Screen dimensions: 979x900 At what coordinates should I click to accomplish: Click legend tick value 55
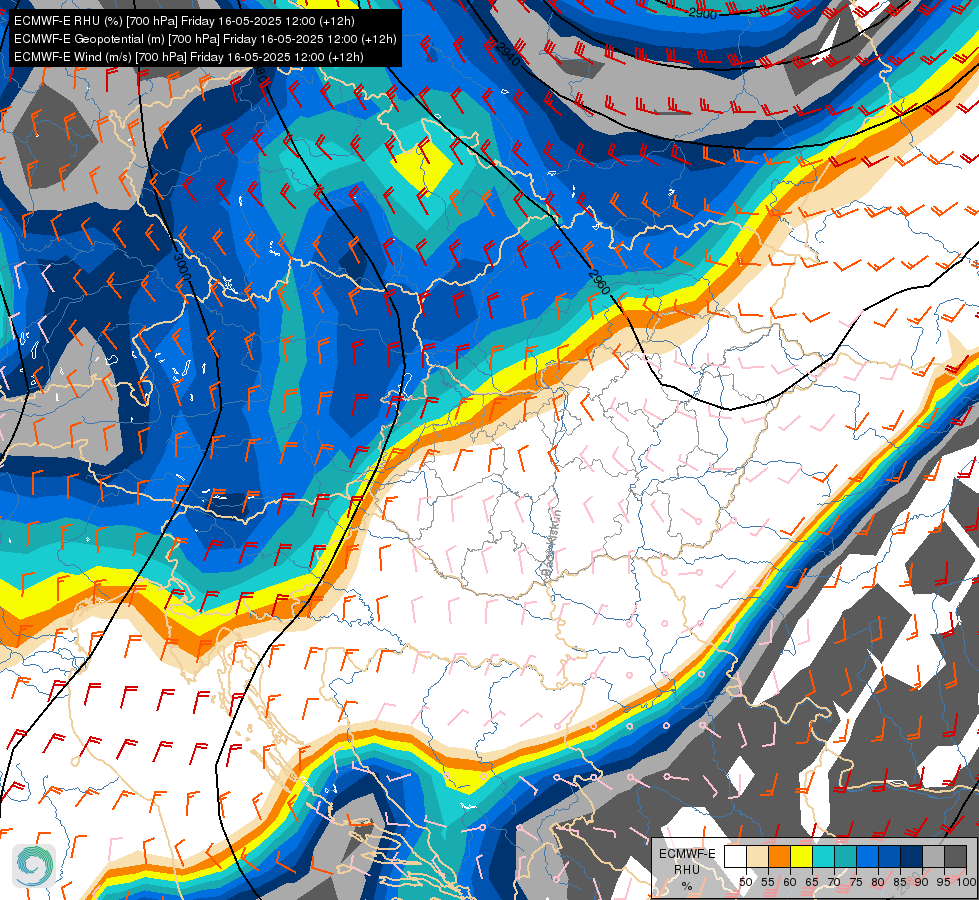768,882
